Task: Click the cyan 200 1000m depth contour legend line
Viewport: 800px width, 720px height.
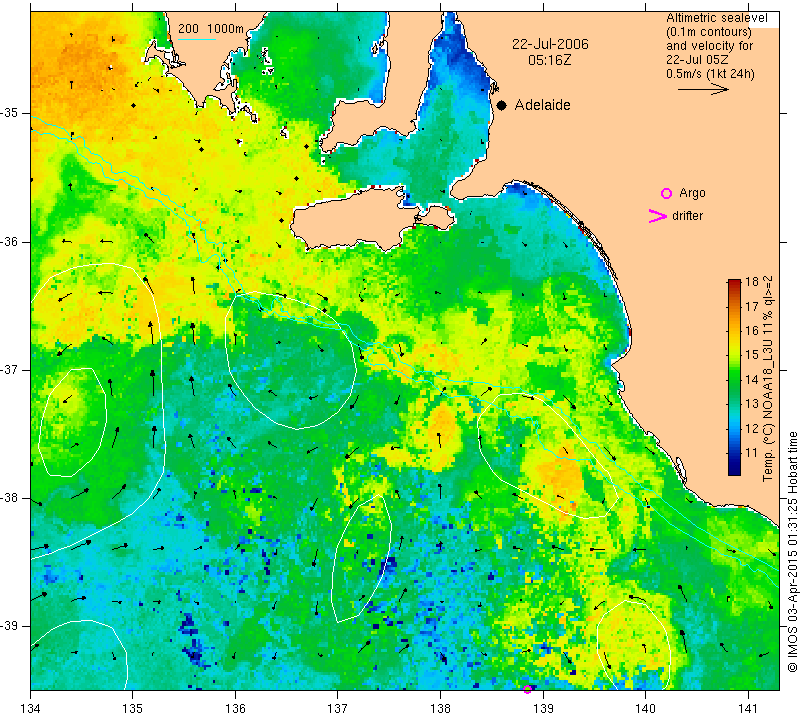Action: pos(197,39)
